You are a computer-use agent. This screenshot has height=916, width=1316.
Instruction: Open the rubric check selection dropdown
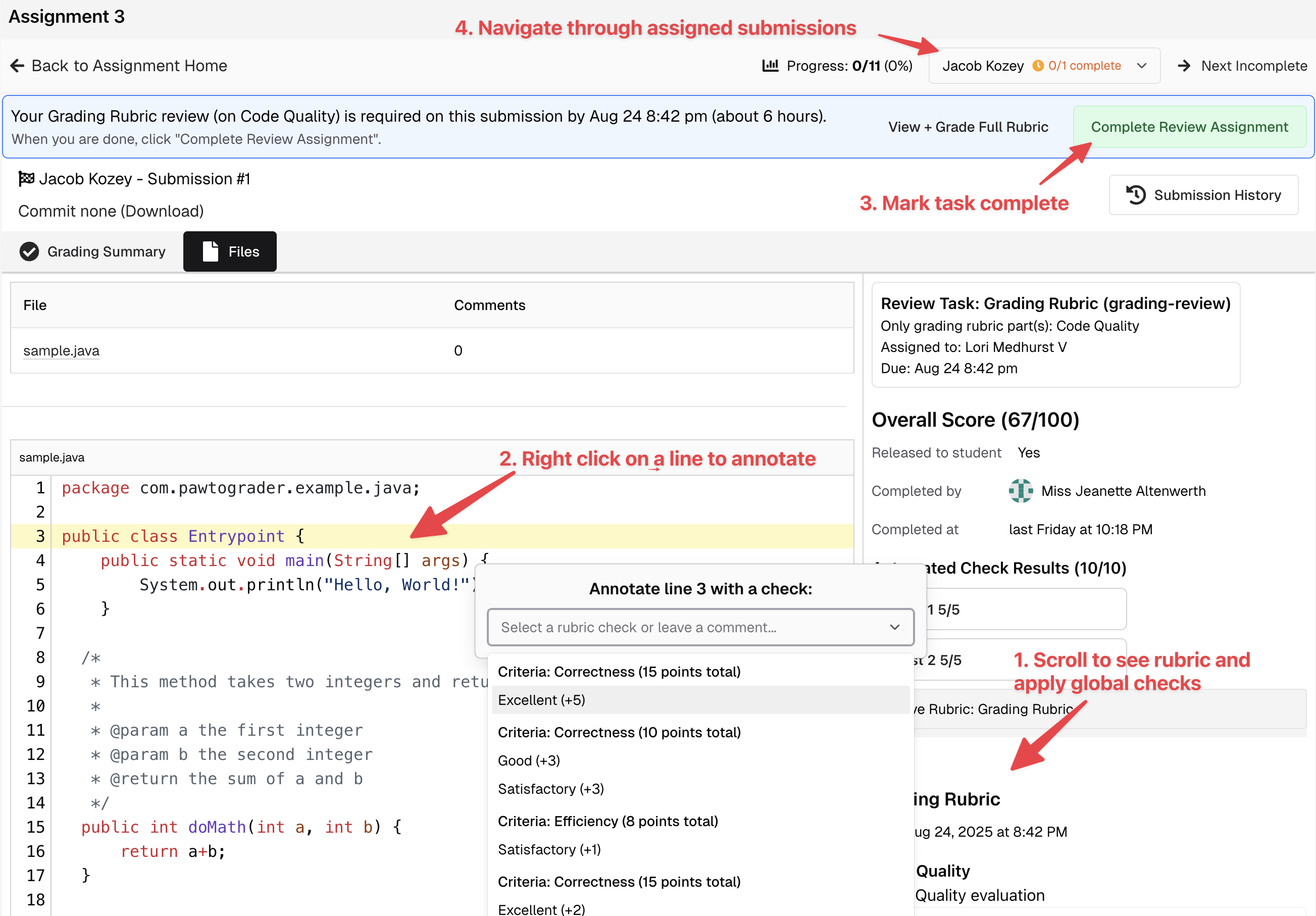coord(700,627)
